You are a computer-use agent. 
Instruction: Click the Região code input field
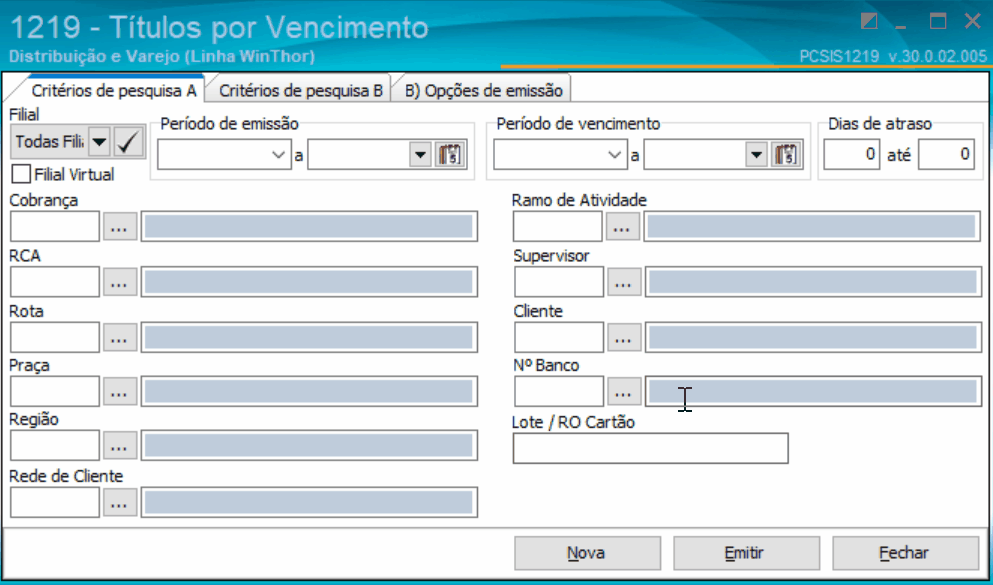pyautogui.click(x=55, y=446)
